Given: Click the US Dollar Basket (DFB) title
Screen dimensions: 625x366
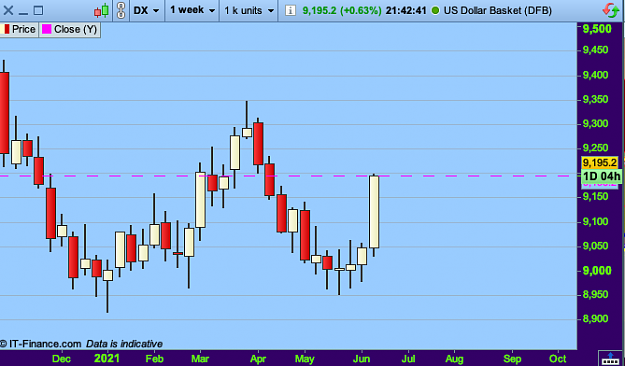Looking at the screenshot, I should [x=497, y=10].
